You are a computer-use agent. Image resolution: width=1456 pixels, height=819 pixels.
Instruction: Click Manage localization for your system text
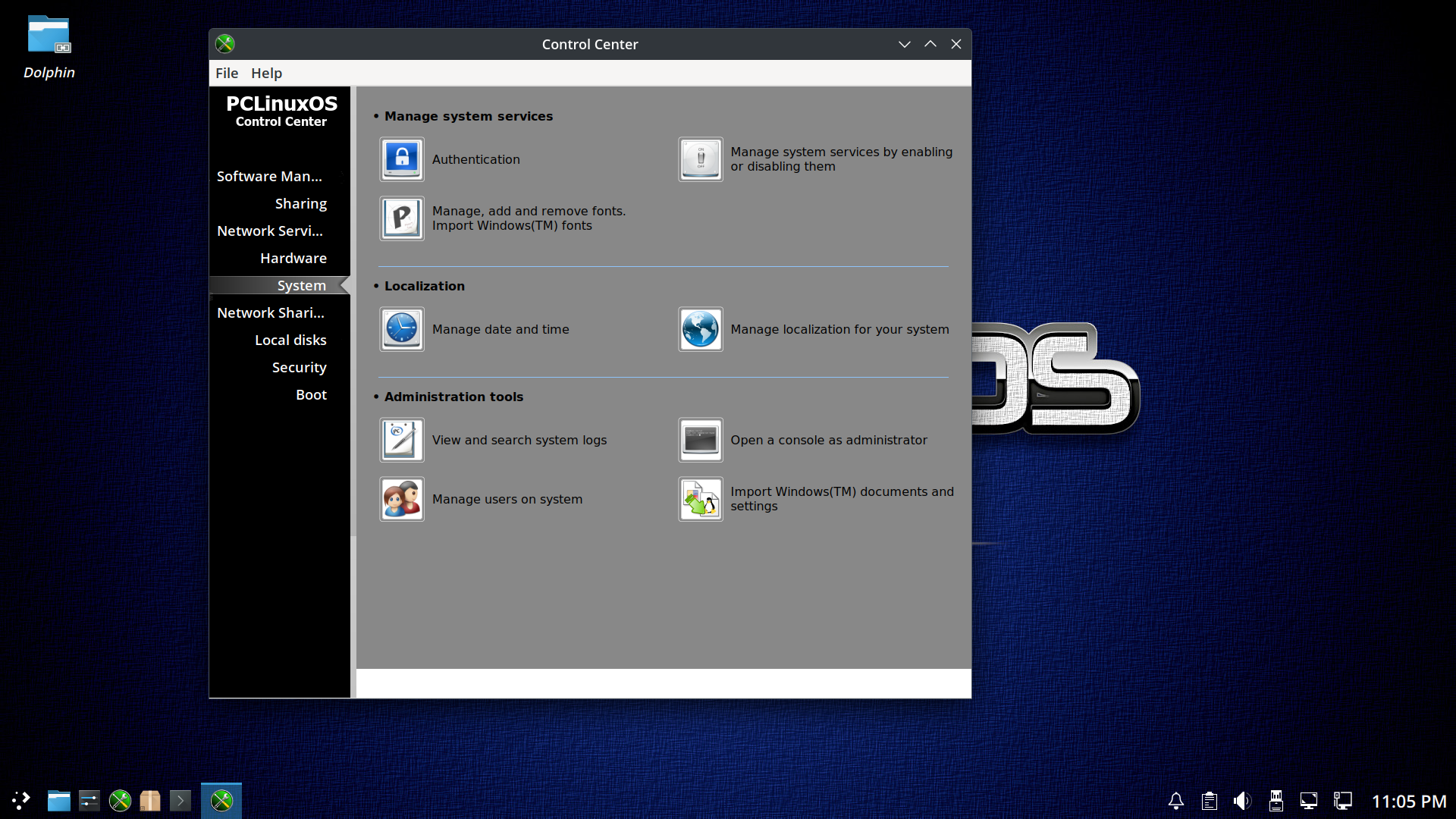coord(839,329)
